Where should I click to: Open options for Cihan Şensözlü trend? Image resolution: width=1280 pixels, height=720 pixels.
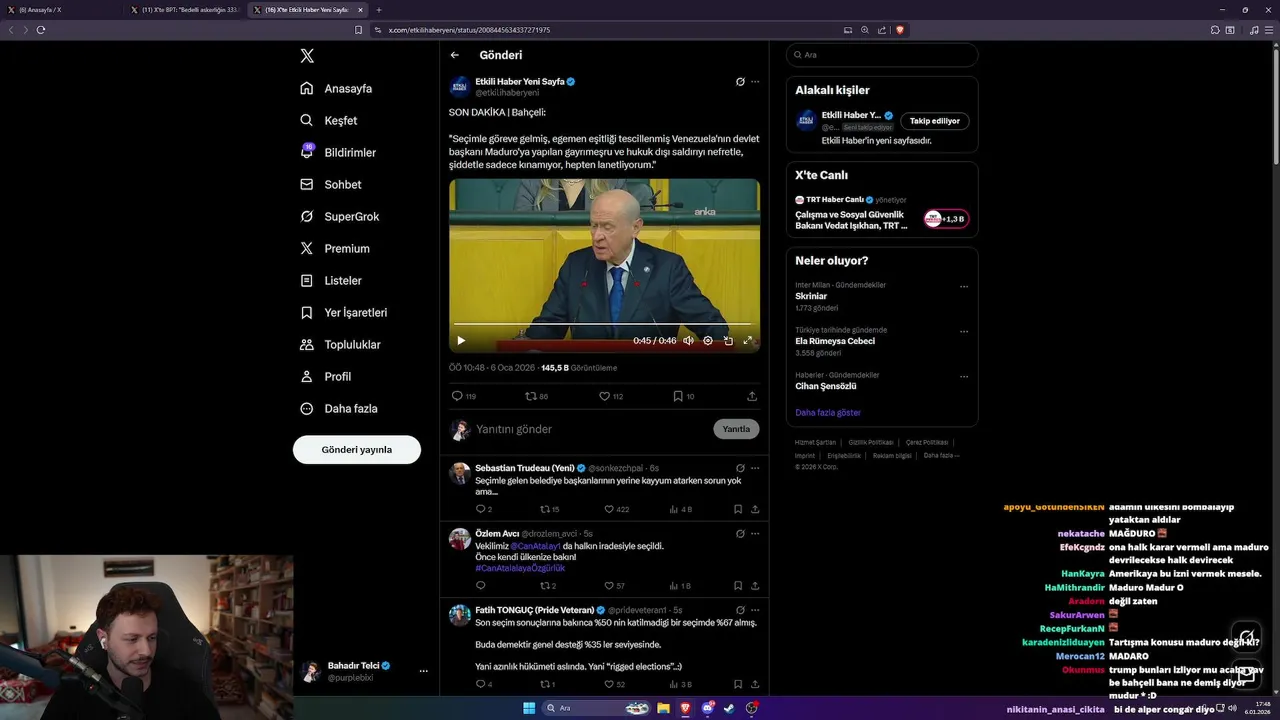click(x=964, y=376)
